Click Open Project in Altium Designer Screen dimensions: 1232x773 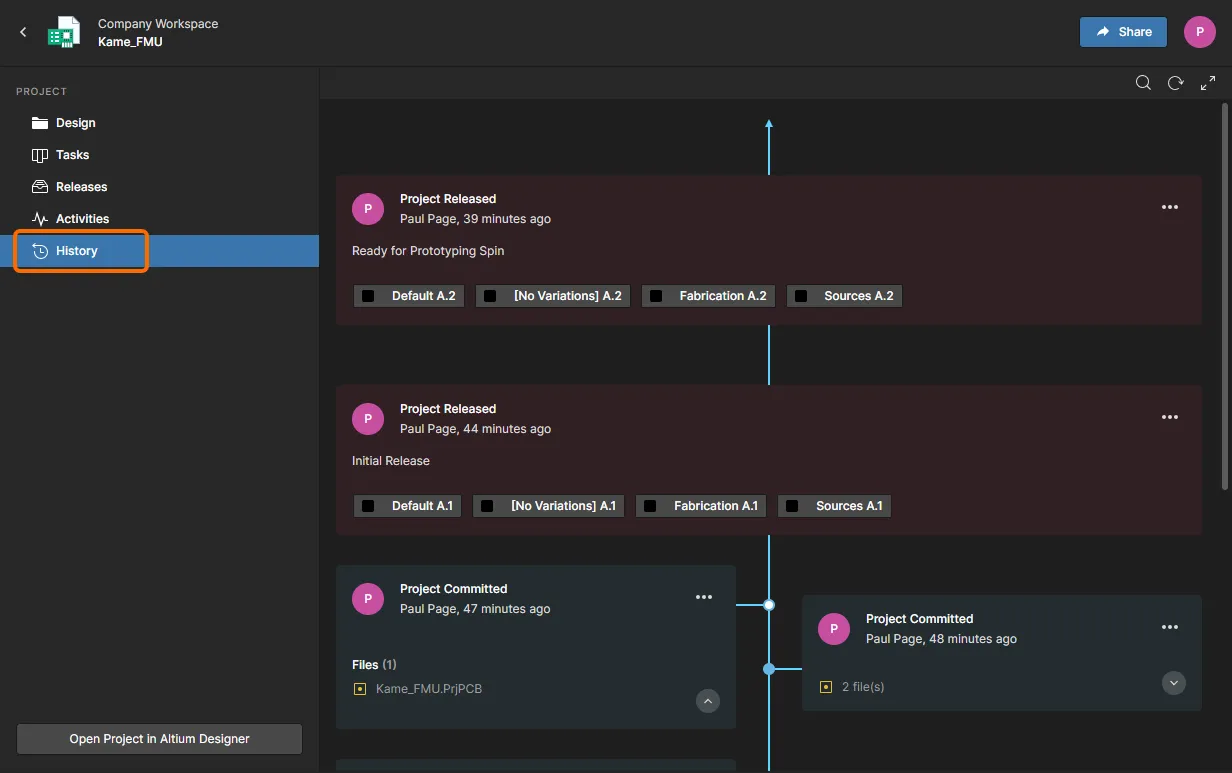pos(159,739)
